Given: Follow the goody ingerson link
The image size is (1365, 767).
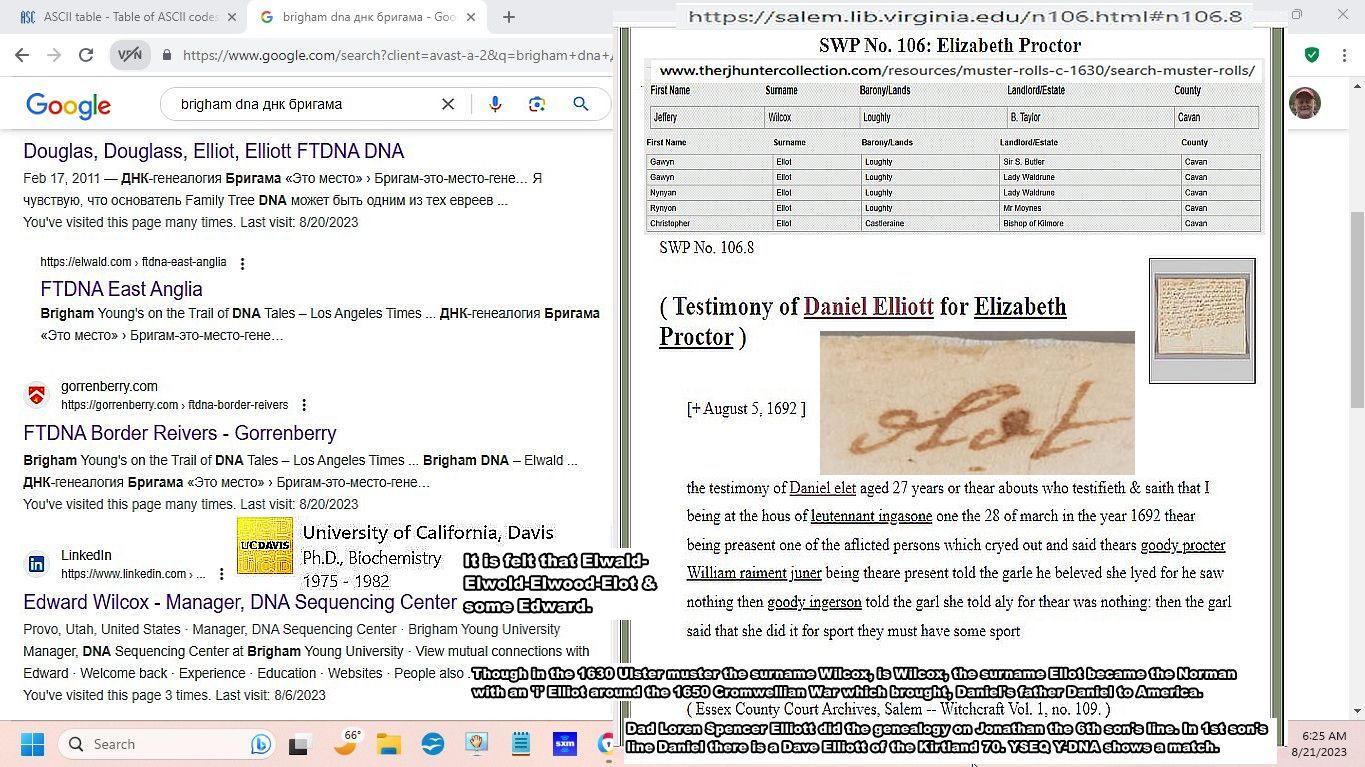Looking at the screenshot, I should click(x=814, y=602).
